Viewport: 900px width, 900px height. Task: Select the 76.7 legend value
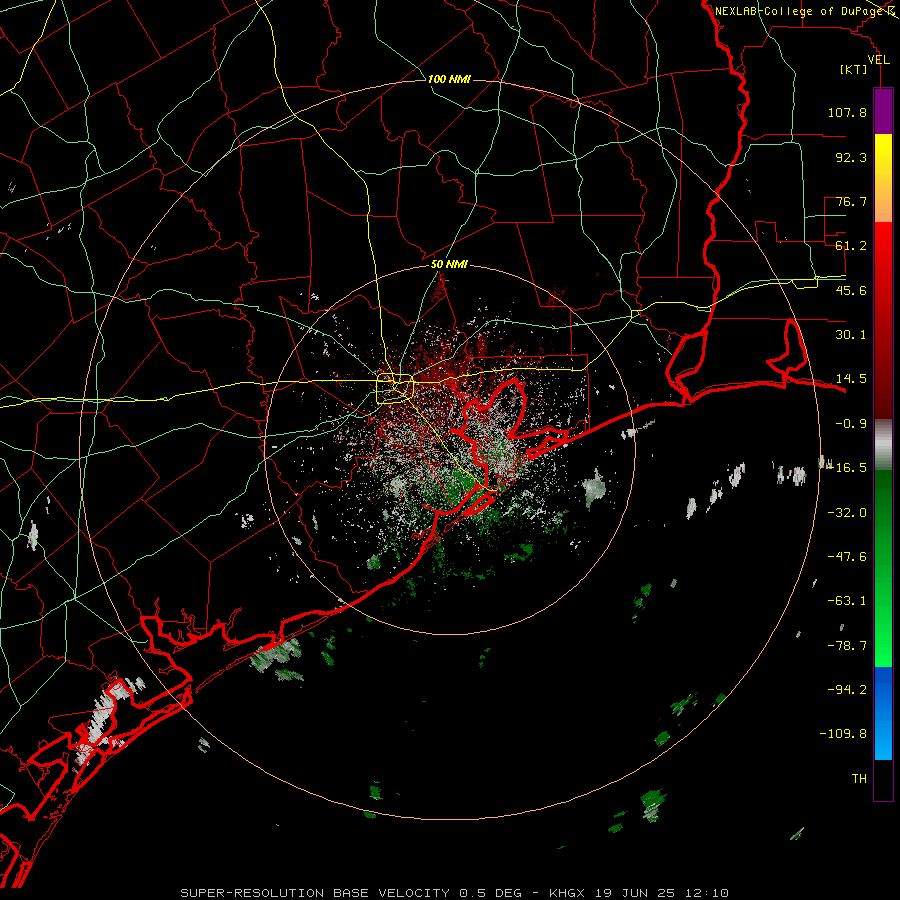[851, 201]
